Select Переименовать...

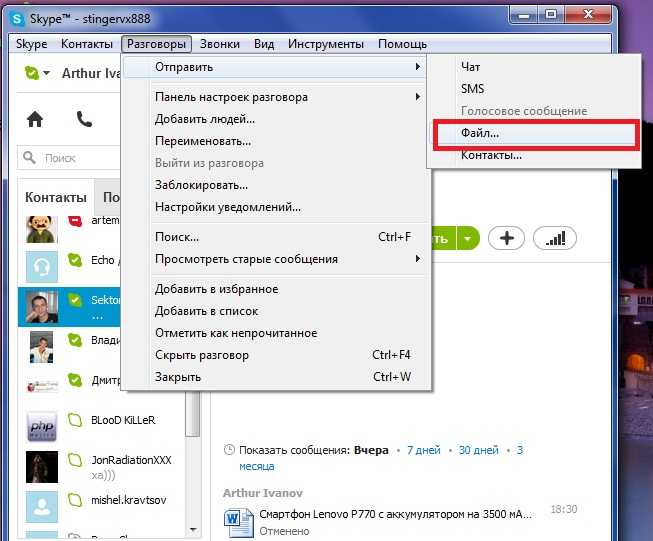[277, 141]
